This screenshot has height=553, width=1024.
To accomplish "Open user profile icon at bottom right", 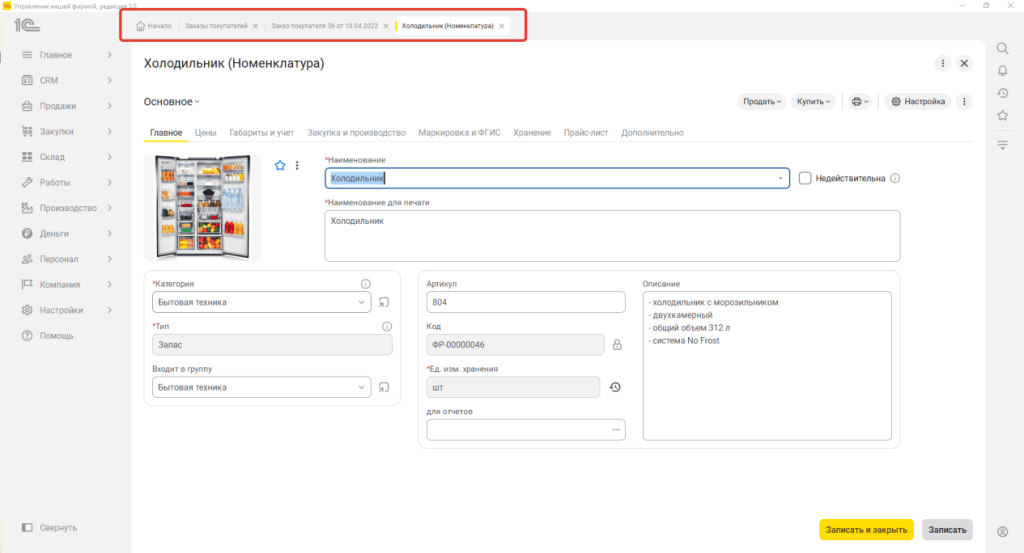I will click(x=1002, y=532).
